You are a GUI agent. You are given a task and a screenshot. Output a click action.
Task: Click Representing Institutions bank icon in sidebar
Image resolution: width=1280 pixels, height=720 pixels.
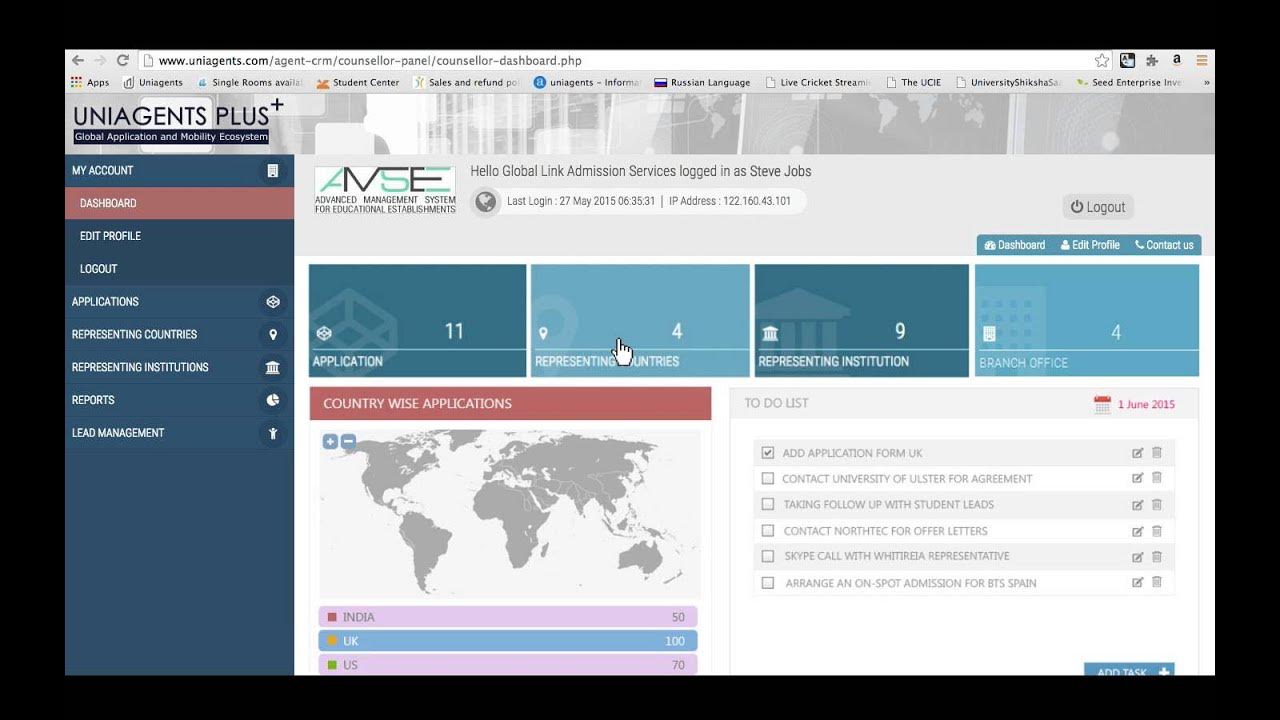coord(272,368)
